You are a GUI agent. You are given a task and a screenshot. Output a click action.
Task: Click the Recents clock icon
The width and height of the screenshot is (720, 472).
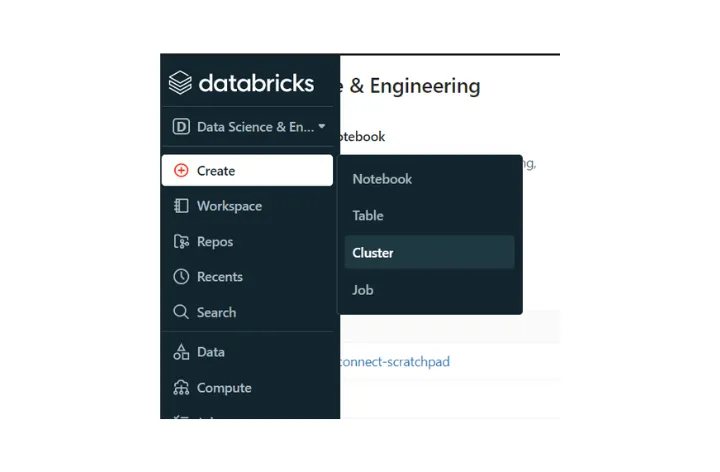181,276
